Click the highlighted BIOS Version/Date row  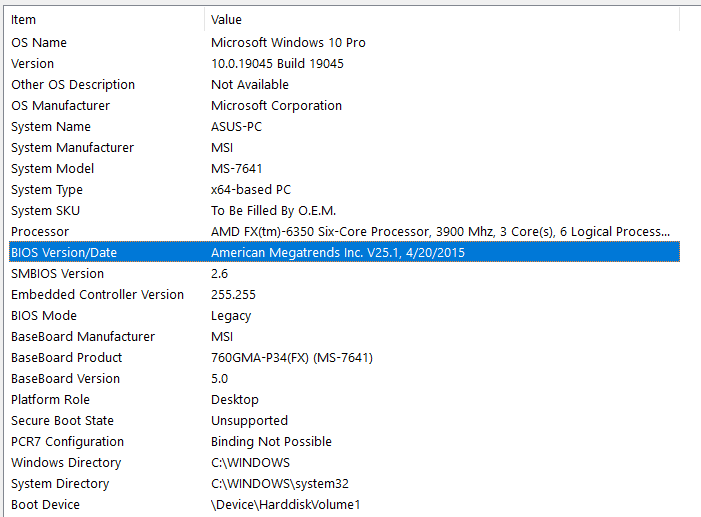(x=344, y=252)
